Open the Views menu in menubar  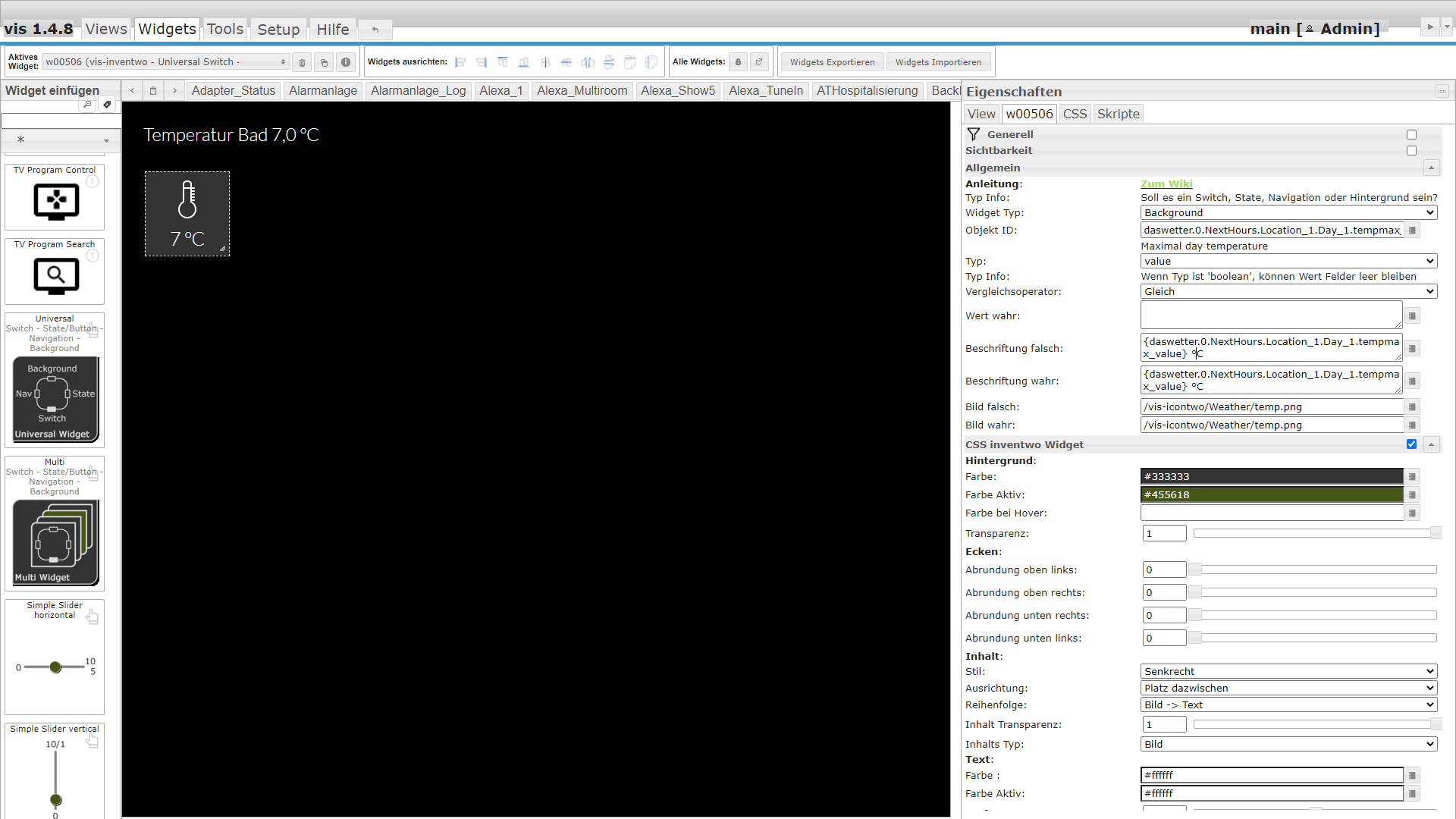(x=105, y=29)
